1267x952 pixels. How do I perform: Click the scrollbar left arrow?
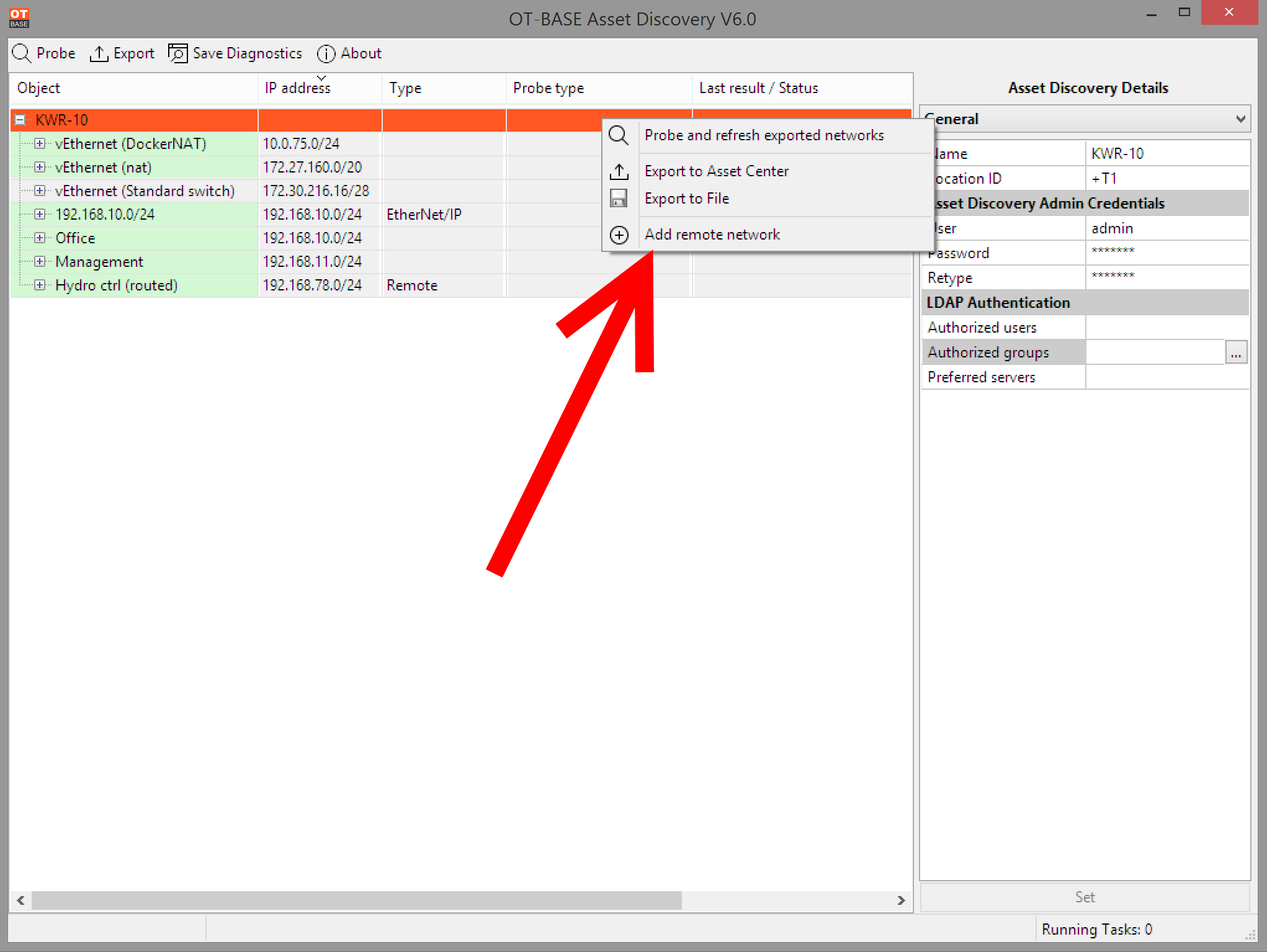[21, 900]
